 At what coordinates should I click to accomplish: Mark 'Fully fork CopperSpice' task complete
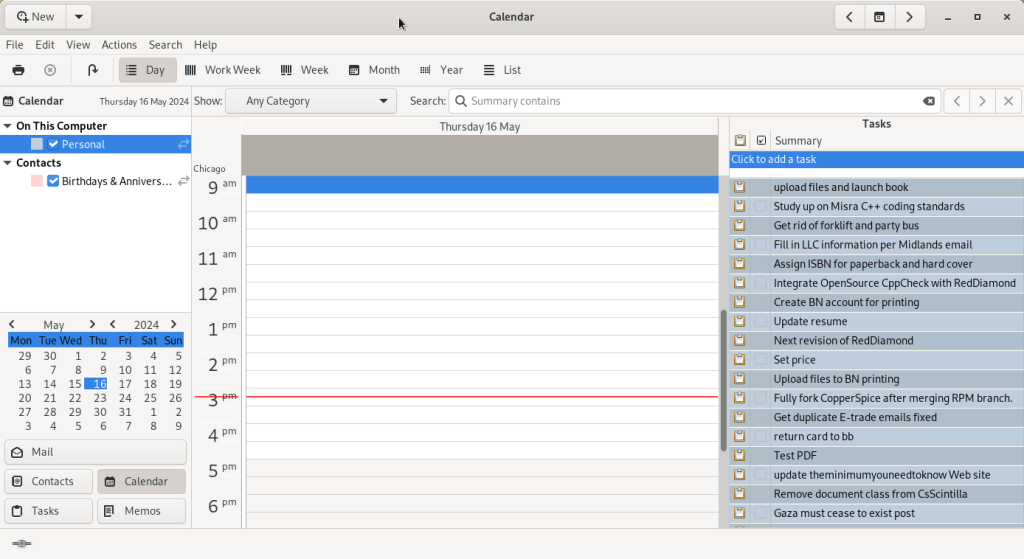point(761,398)
